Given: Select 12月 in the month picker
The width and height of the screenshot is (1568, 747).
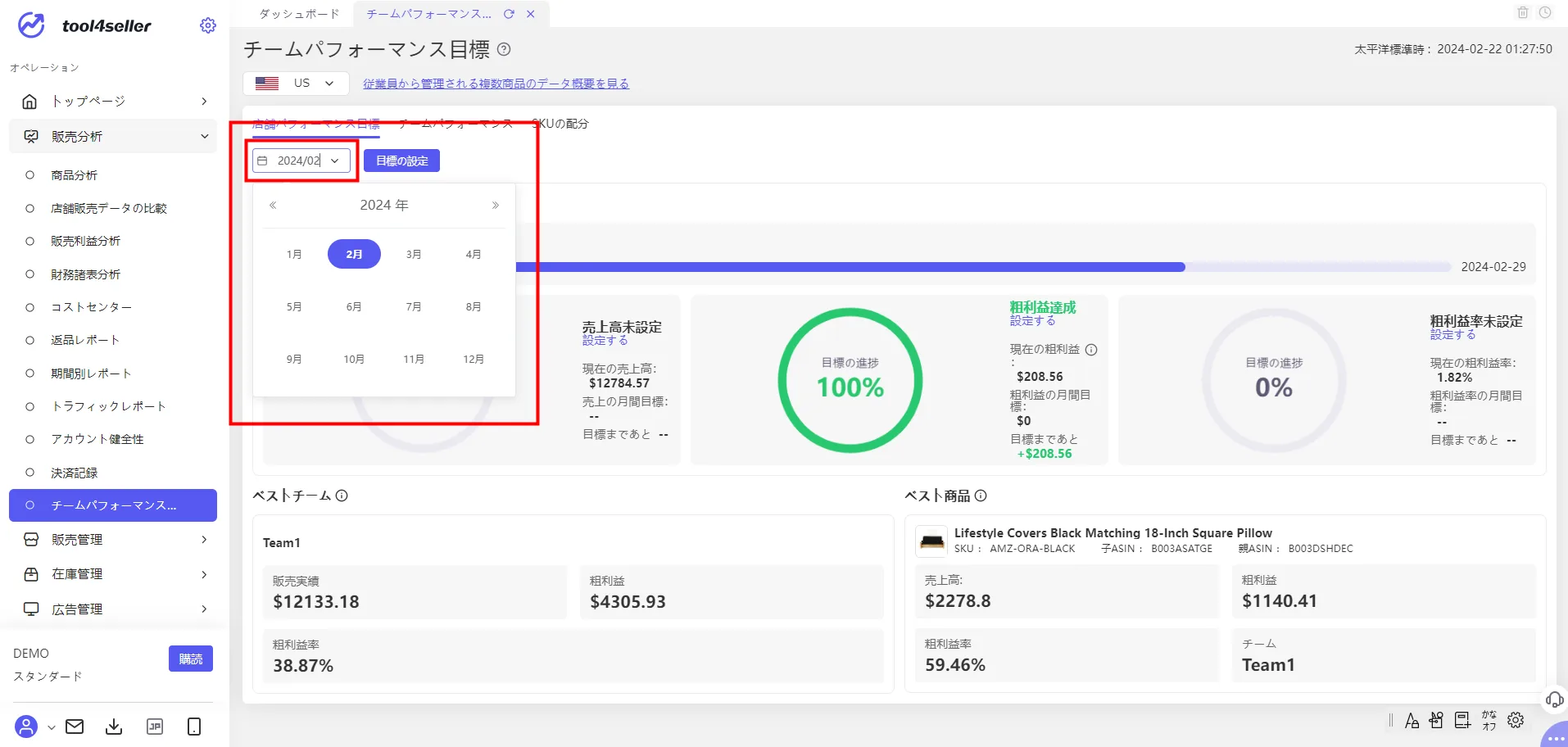Looking at the screenshot, I should pyautogui.click(x=474, y=359).
